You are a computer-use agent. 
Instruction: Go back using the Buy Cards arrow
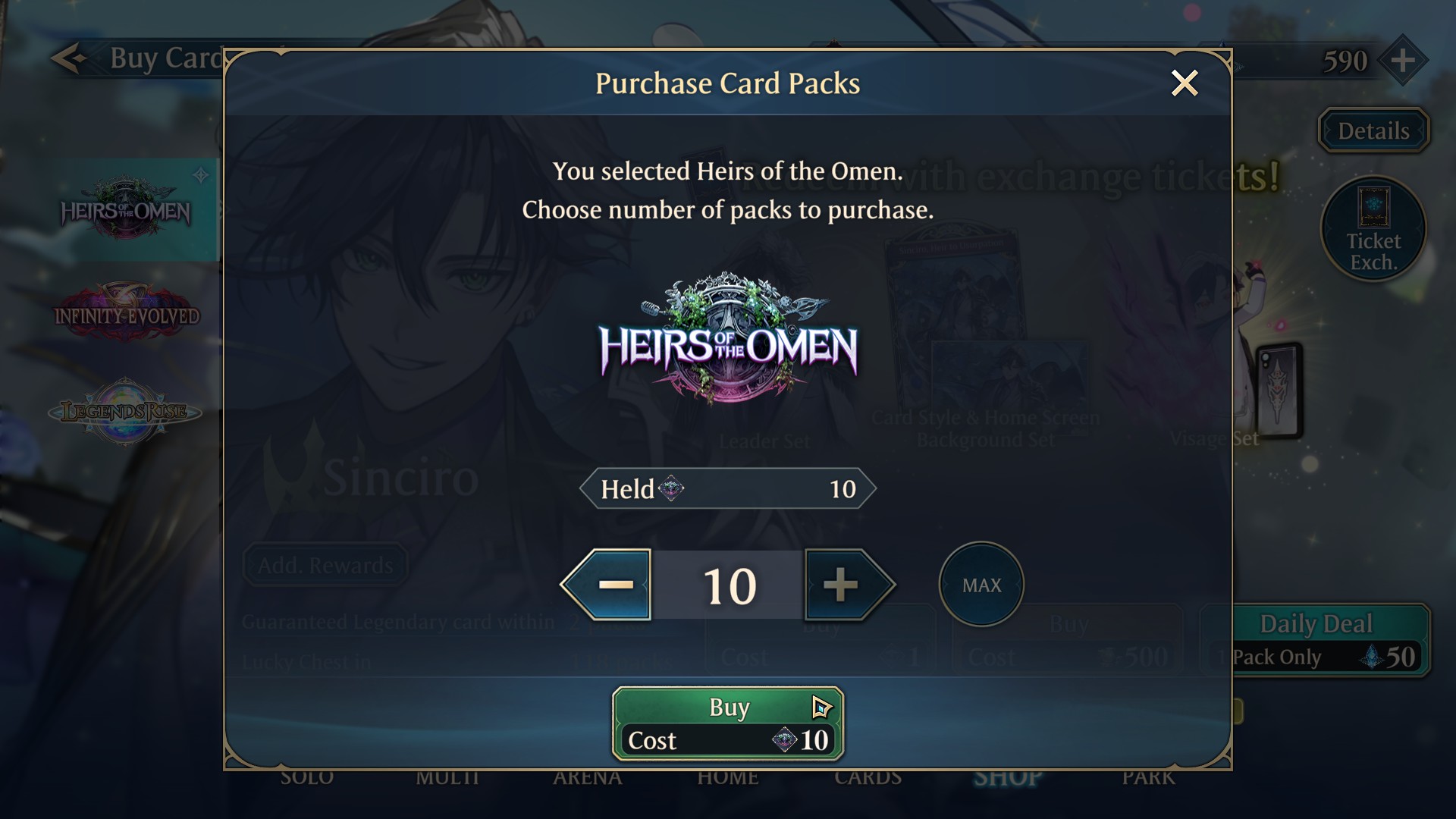click(x=70, y=58)
